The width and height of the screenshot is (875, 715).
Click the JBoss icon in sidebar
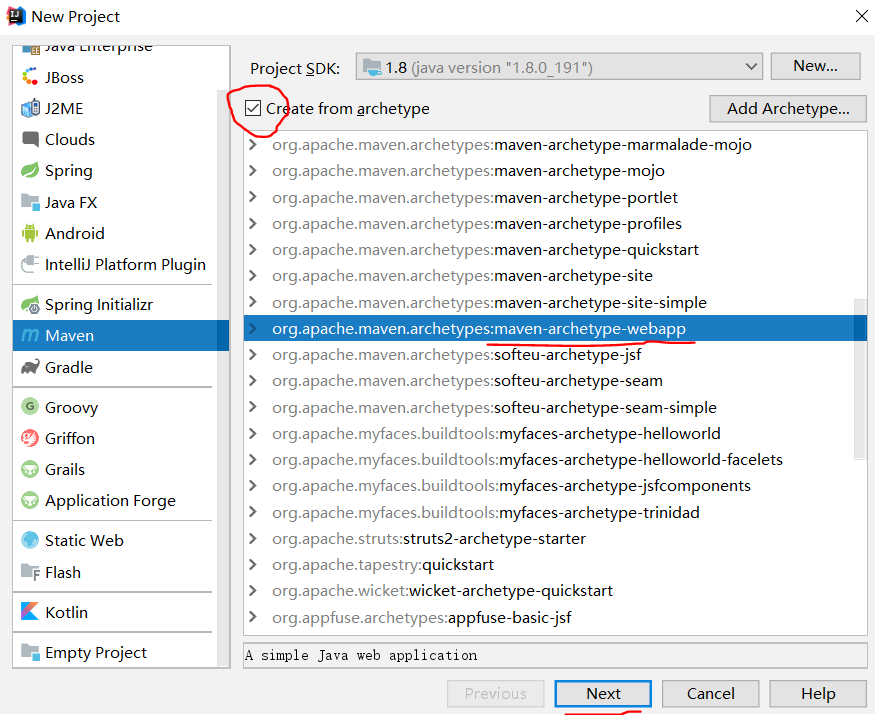coord(30,77)
